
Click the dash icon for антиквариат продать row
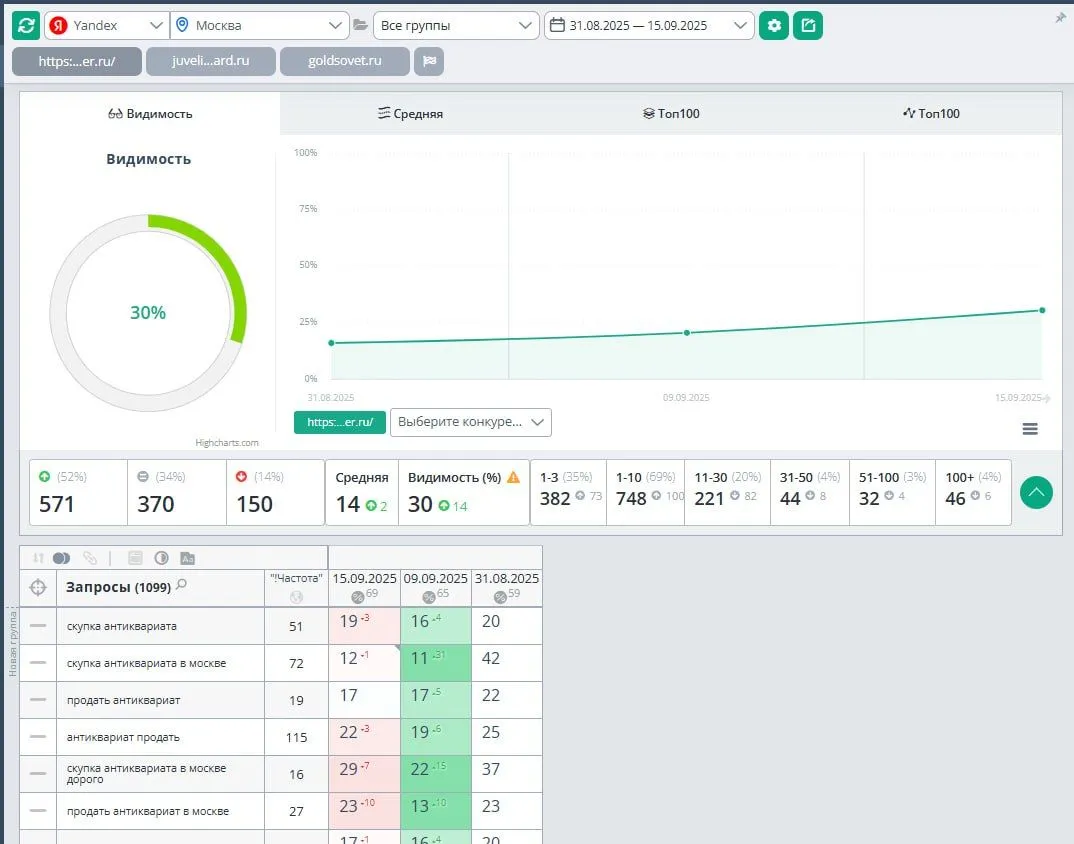click(x=38, y=736)
